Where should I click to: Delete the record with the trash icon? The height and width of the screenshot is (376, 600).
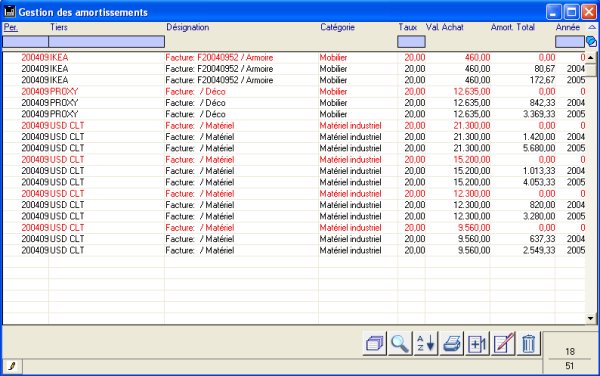coord(528,343)
